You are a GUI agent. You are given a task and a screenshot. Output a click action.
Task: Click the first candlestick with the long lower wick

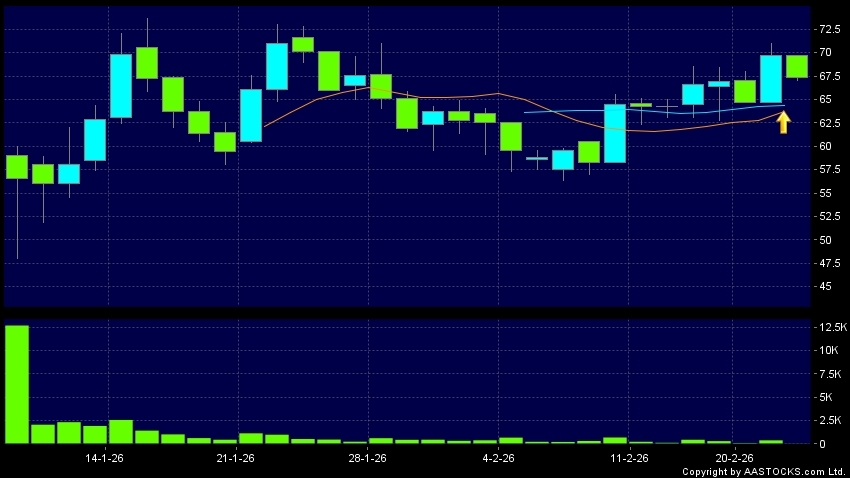pos(17,166)
